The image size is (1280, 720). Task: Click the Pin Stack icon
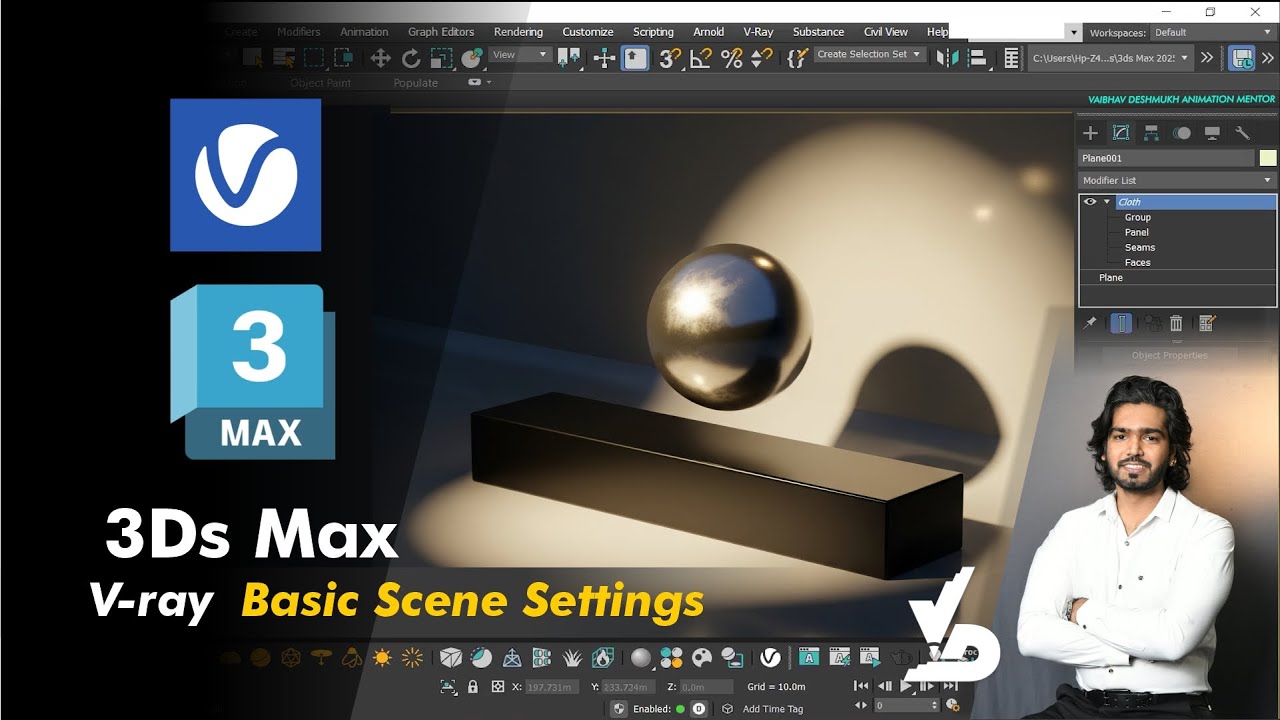pyautogui.click(x=1091, y=323)
